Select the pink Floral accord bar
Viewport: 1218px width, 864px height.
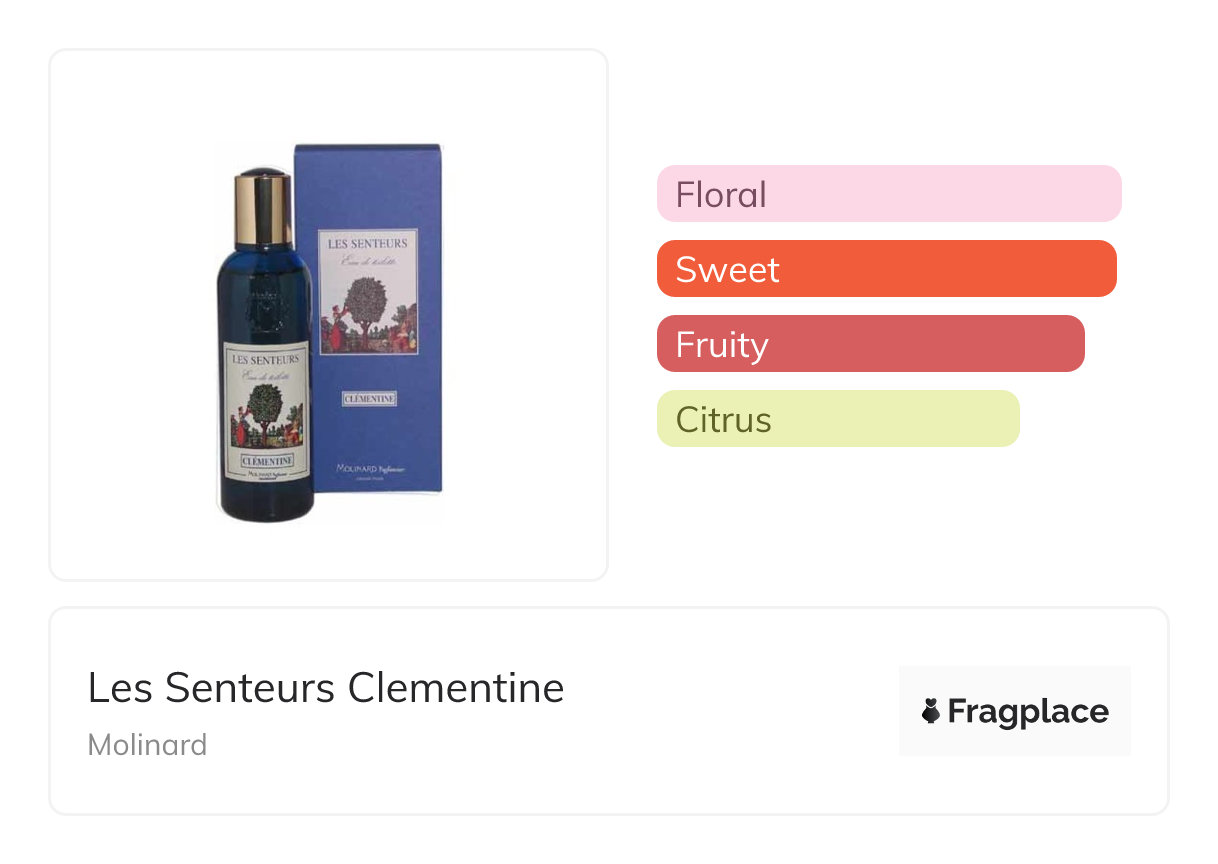pyautogui.click(x=889, y=194)
